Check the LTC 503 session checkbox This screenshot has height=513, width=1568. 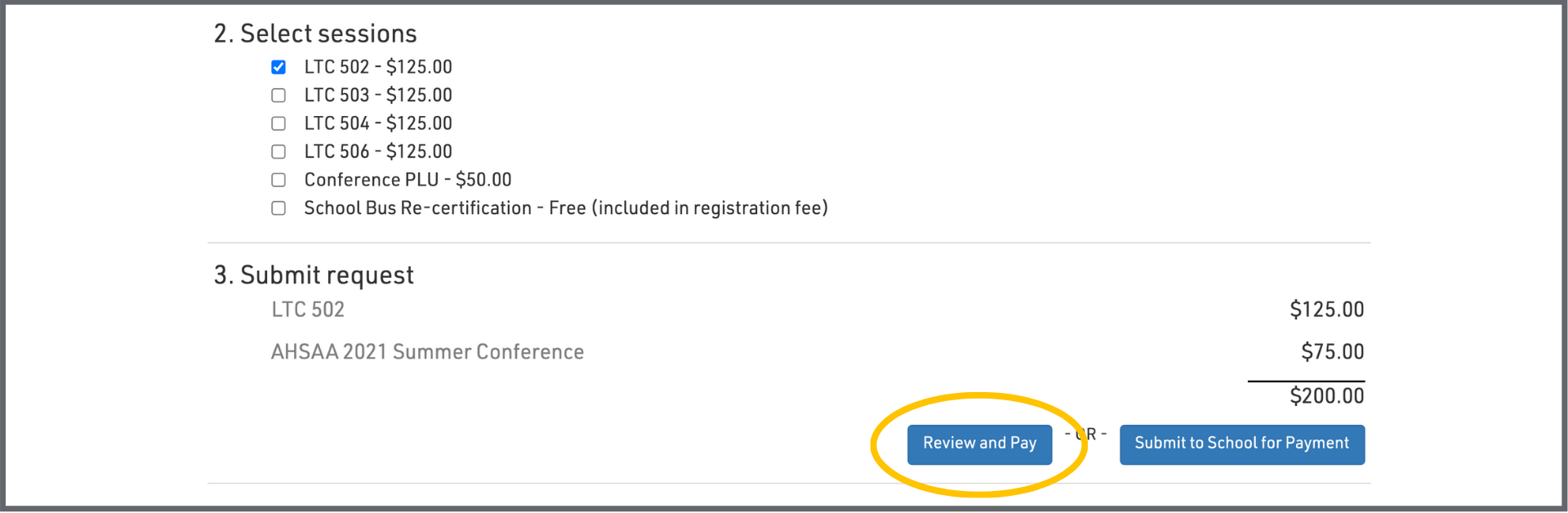[278, 96]
